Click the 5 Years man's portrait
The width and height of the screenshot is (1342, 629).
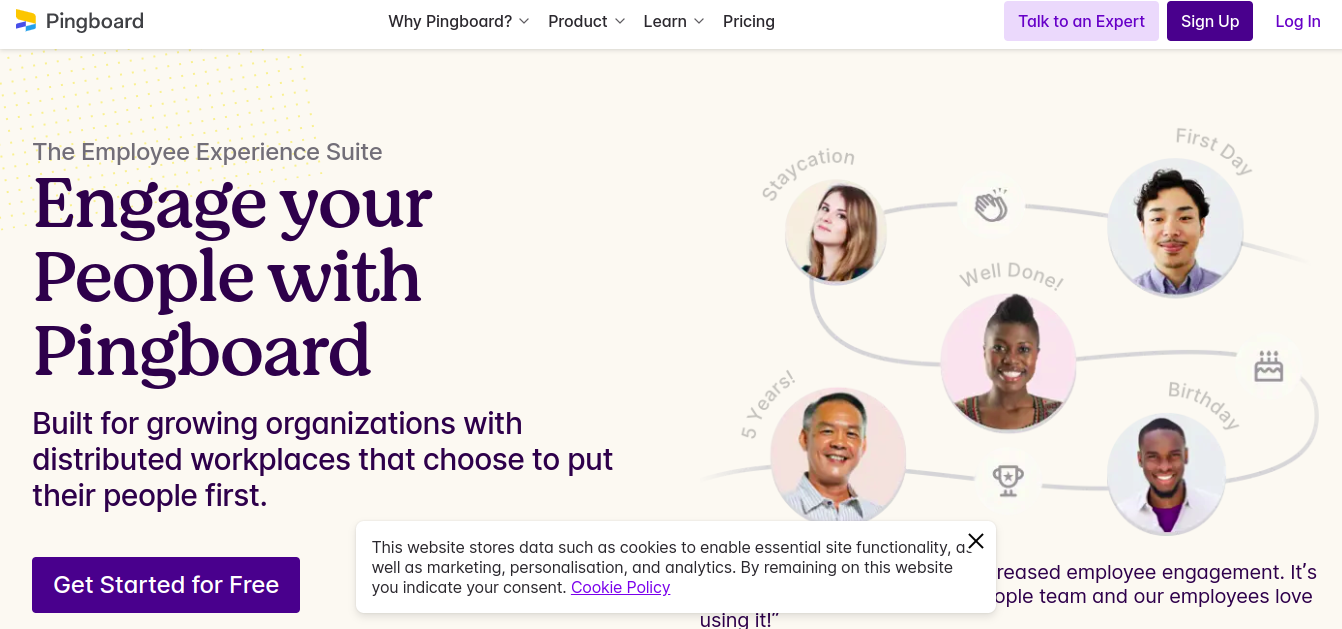(x=838, y=455)
